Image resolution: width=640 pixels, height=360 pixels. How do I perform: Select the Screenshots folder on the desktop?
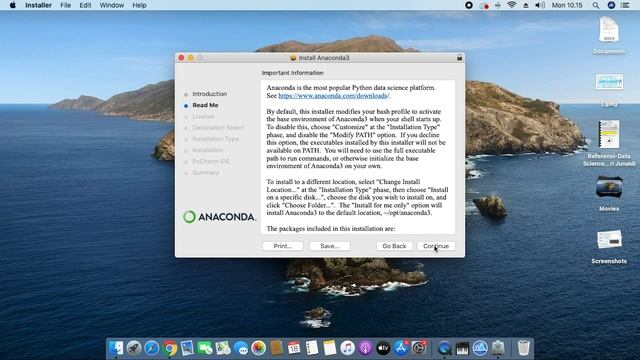point(609,246)
